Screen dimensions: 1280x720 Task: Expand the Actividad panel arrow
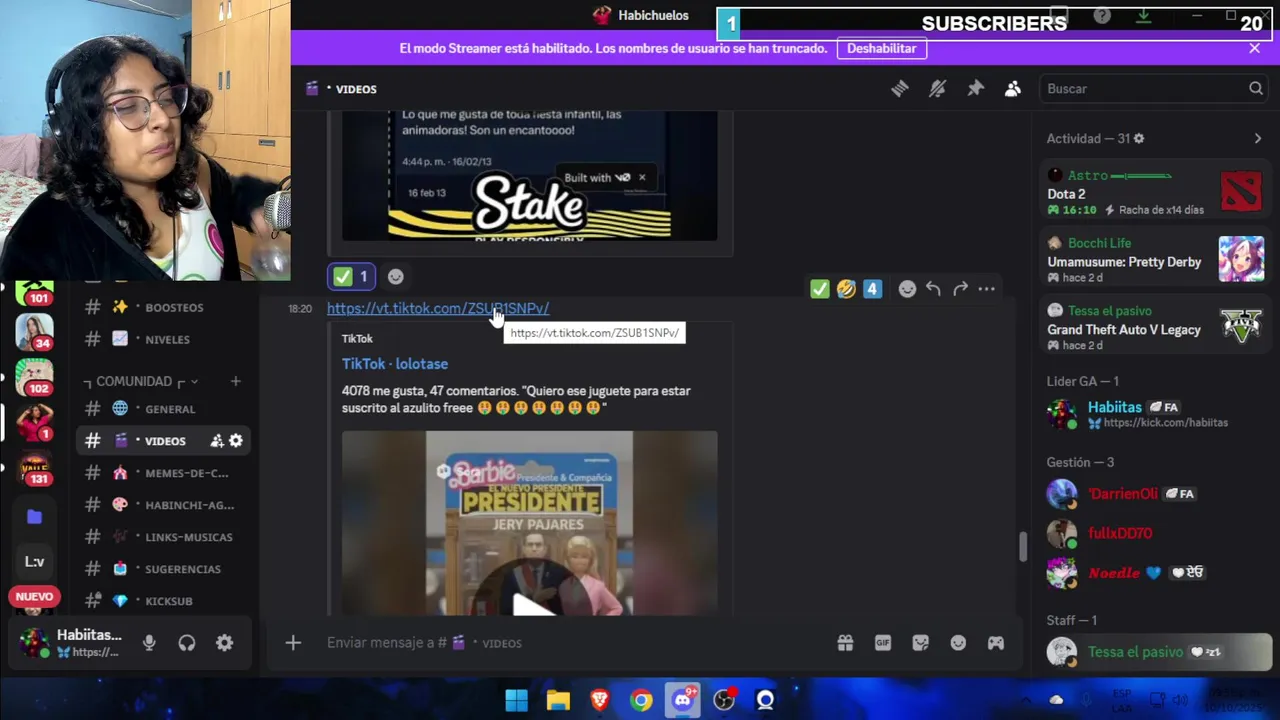(1258, 139)
